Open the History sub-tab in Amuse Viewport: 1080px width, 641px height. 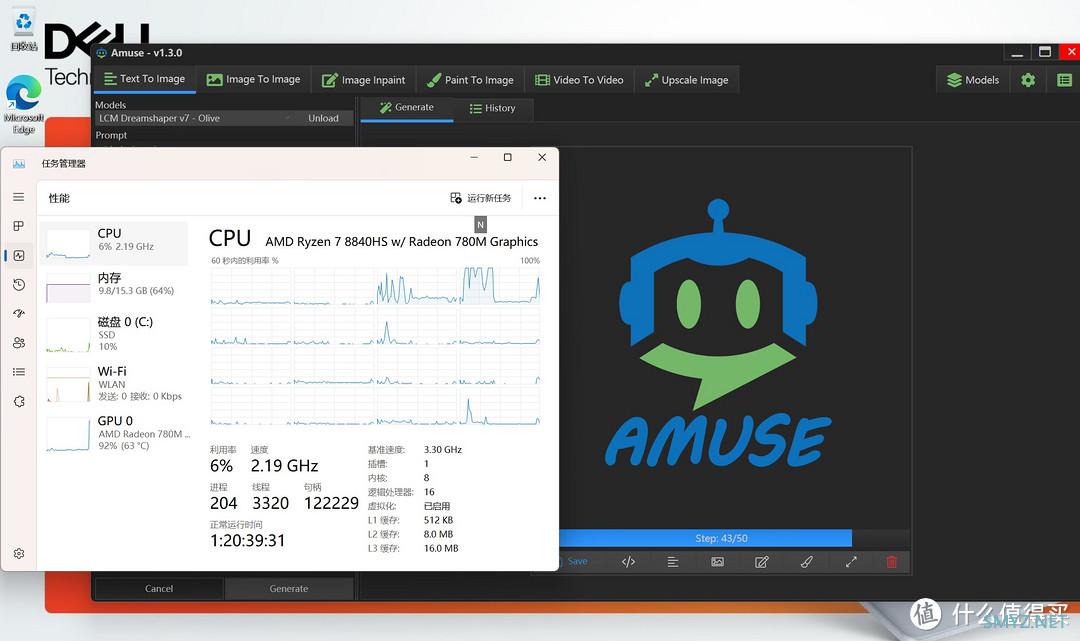pos(492,108)
